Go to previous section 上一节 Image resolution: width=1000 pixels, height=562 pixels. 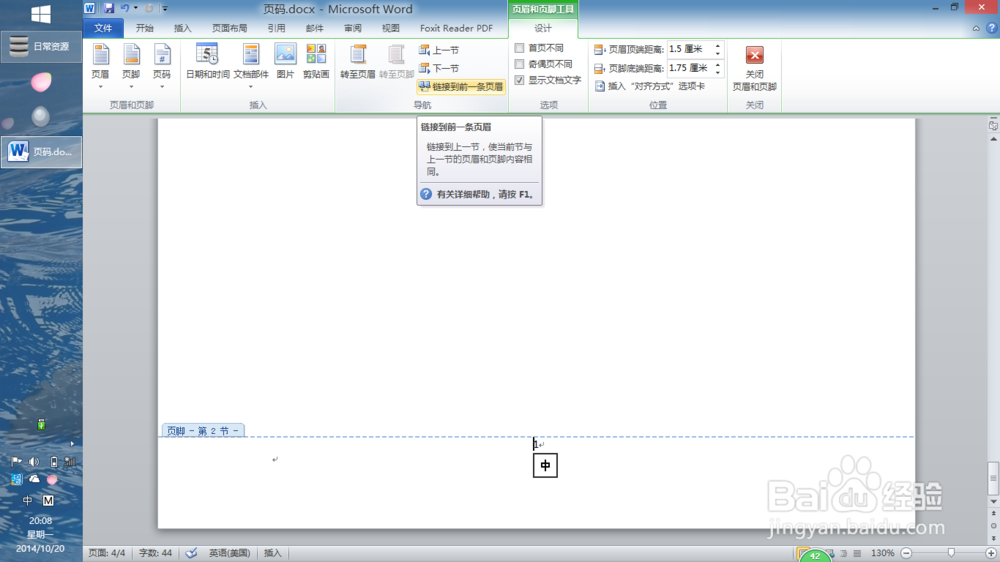(x=439, y=50)
